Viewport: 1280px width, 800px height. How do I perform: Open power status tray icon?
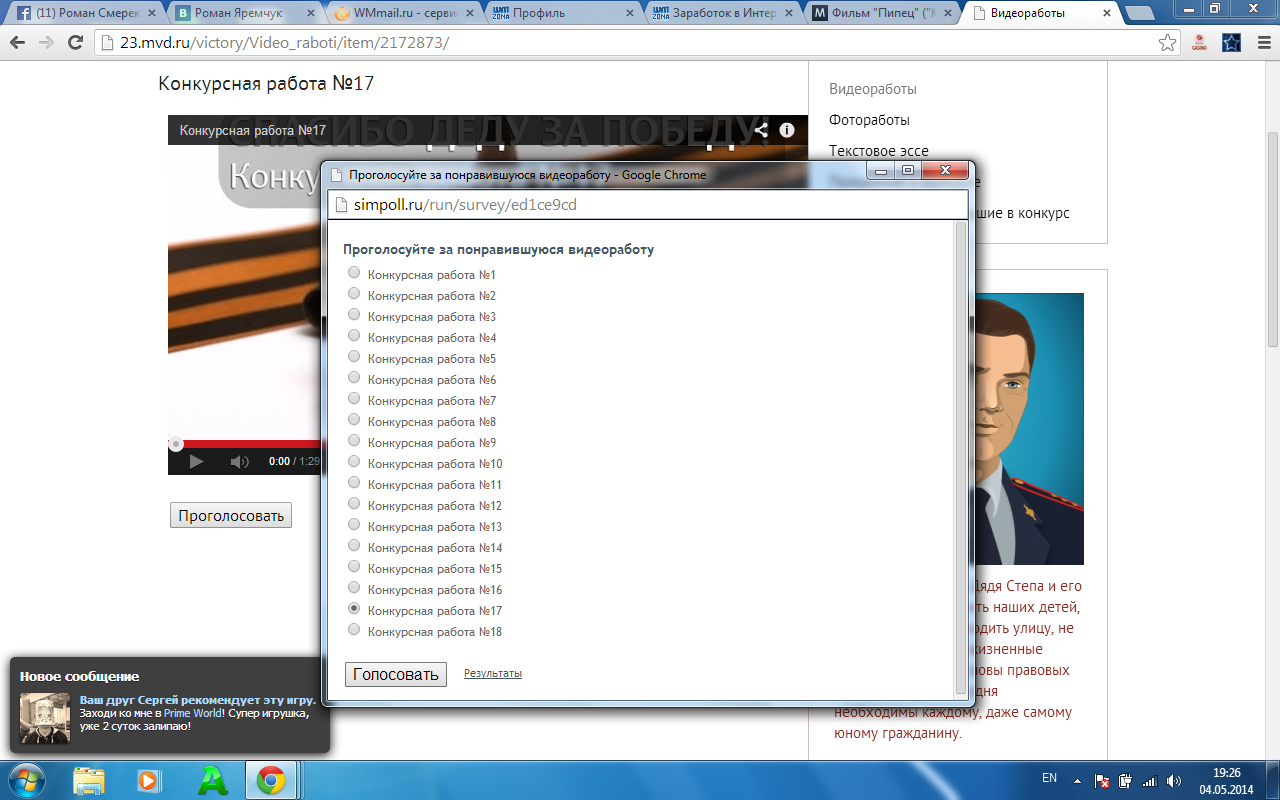pyautogui.click(x=1125, y=780)
